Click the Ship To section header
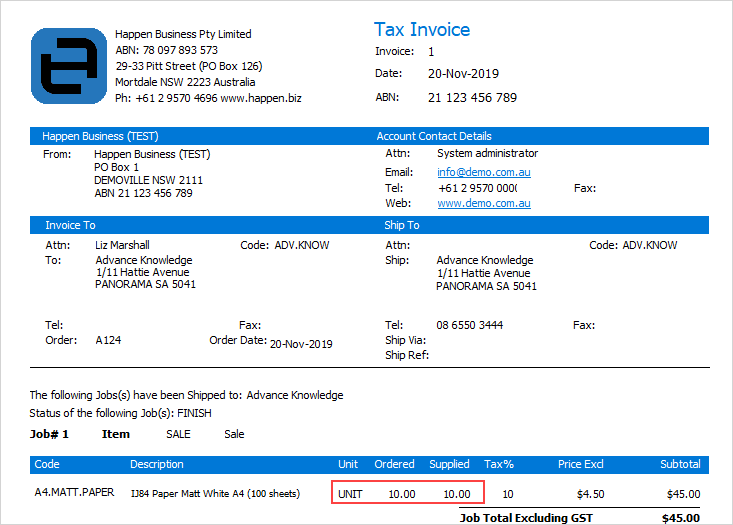 click(x=402, y=225)
